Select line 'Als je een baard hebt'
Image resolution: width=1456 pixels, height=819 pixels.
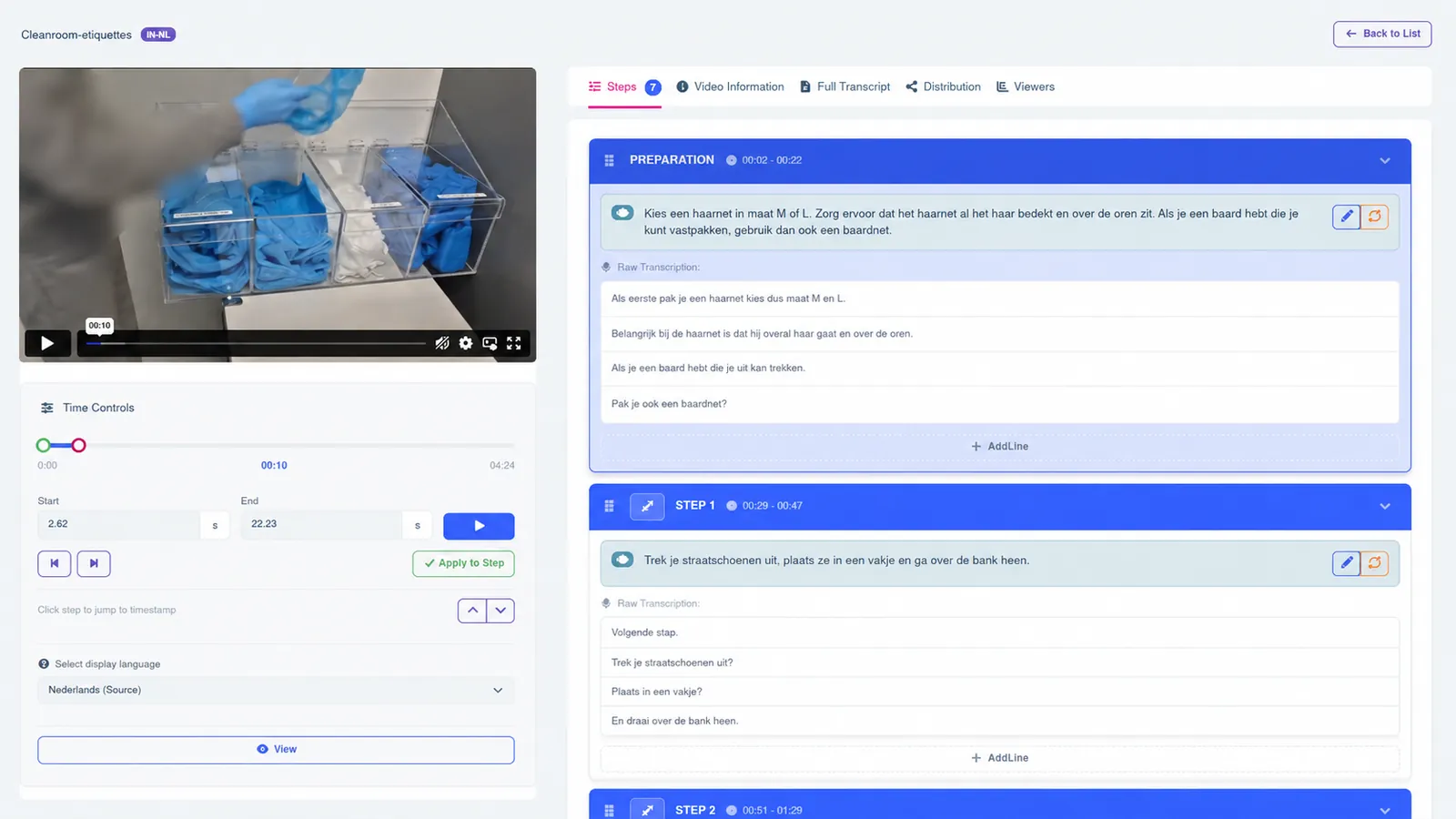pos(999,369)
